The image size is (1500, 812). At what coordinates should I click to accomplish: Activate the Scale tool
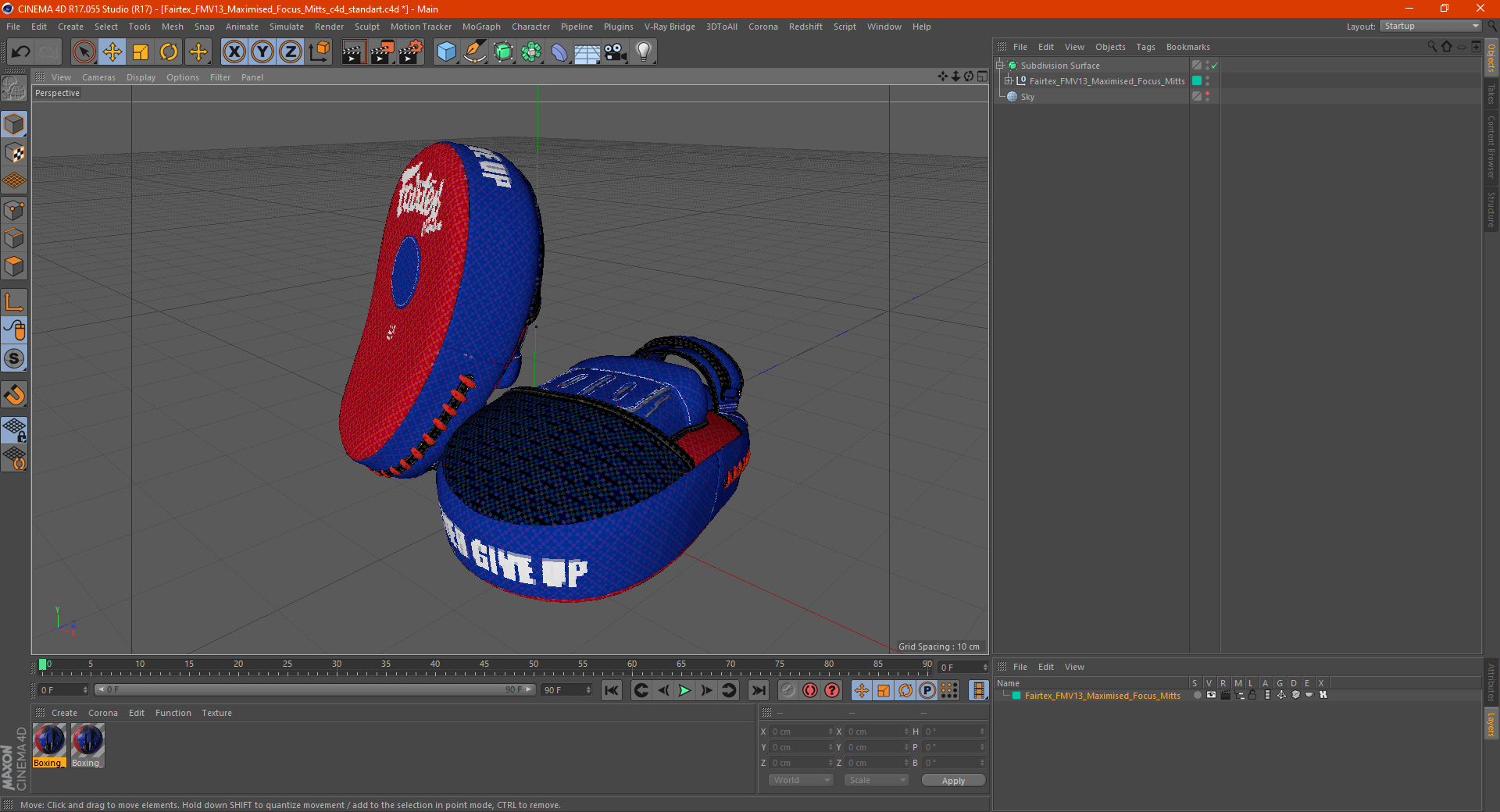141,52
